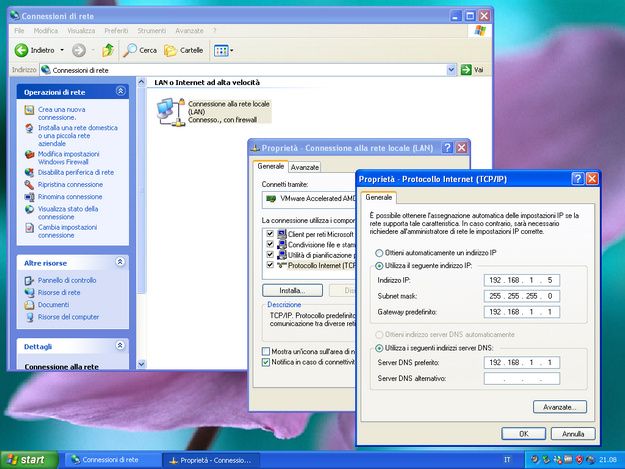Click Annulla in TCP/IP dialog
The height and width of the screenshot is (469, 625).
(573, 434)
